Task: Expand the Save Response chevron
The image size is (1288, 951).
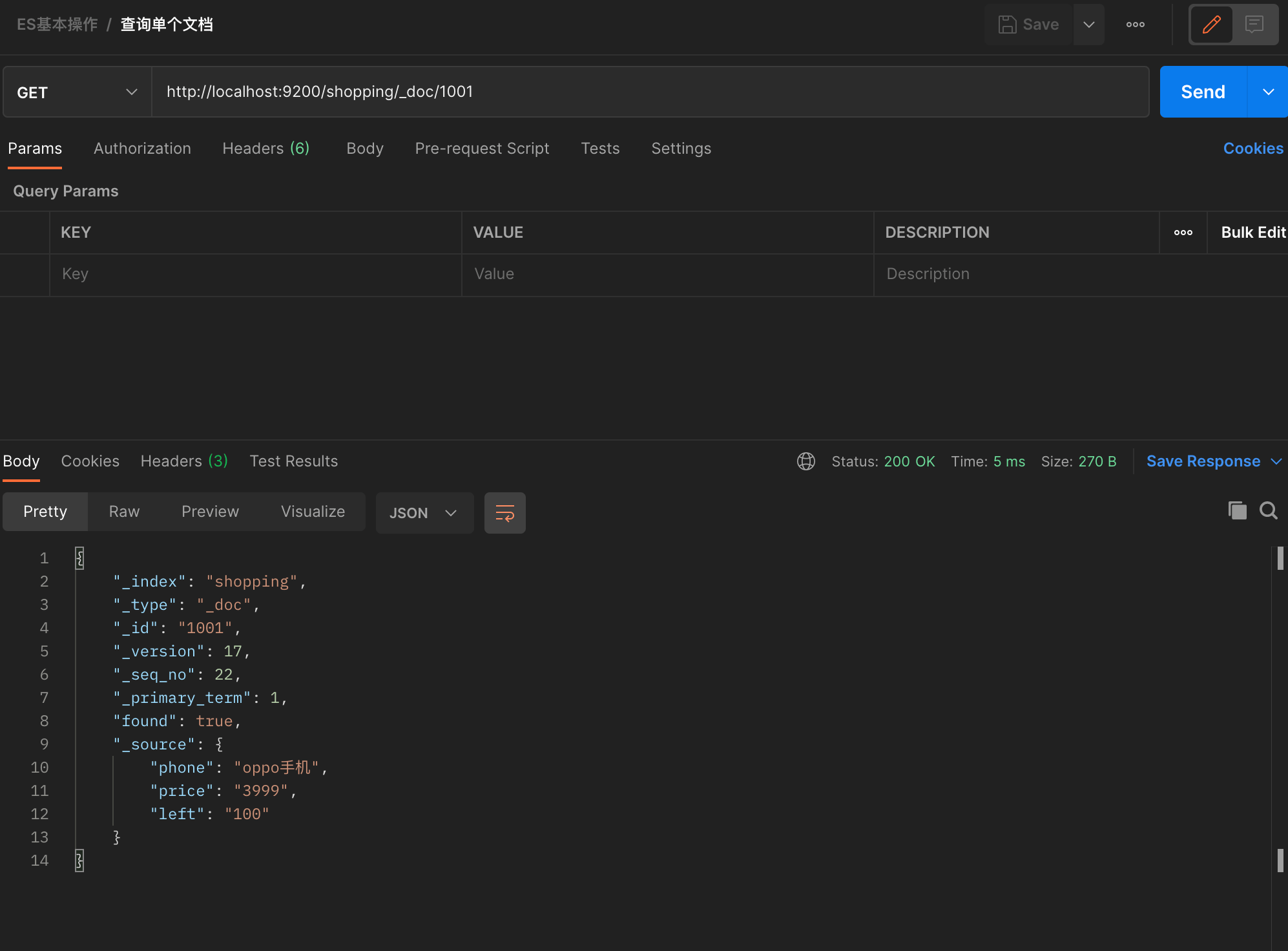Action: click(1276, 461)
